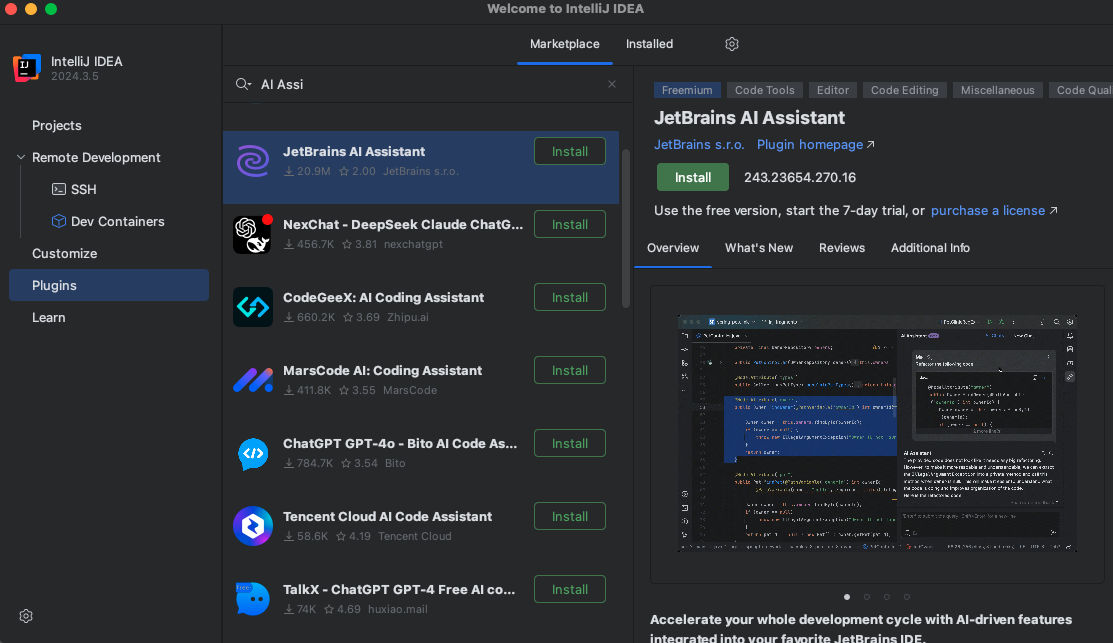The height and width of the screenshot is (643, 1113).
Task: Click the Bito ChatGPT plugin icon
Action: pos(253,453)
